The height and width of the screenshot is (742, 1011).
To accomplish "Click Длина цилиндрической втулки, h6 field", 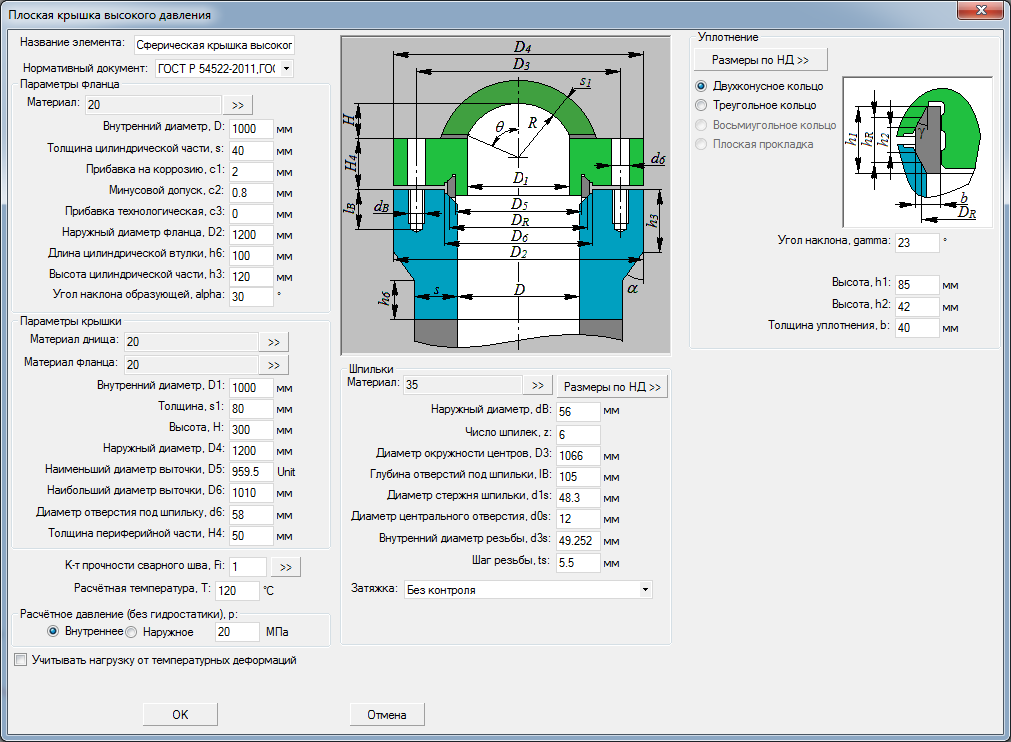I will point(251,256).
